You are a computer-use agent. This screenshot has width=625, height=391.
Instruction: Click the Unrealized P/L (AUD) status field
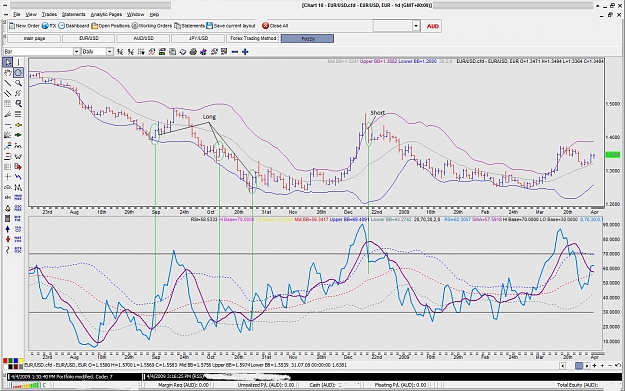pyautogui.click(x=265, y=385)
